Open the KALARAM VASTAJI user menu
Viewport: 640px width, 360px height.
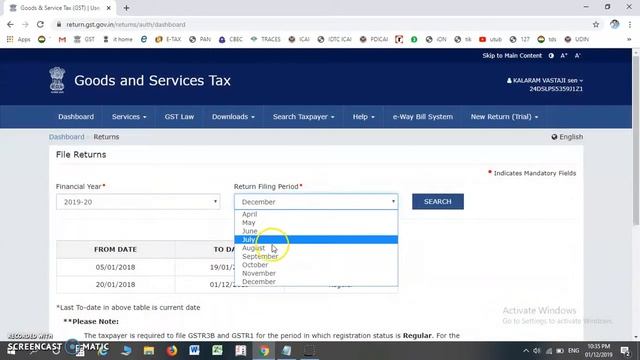[x=545, y=80]
